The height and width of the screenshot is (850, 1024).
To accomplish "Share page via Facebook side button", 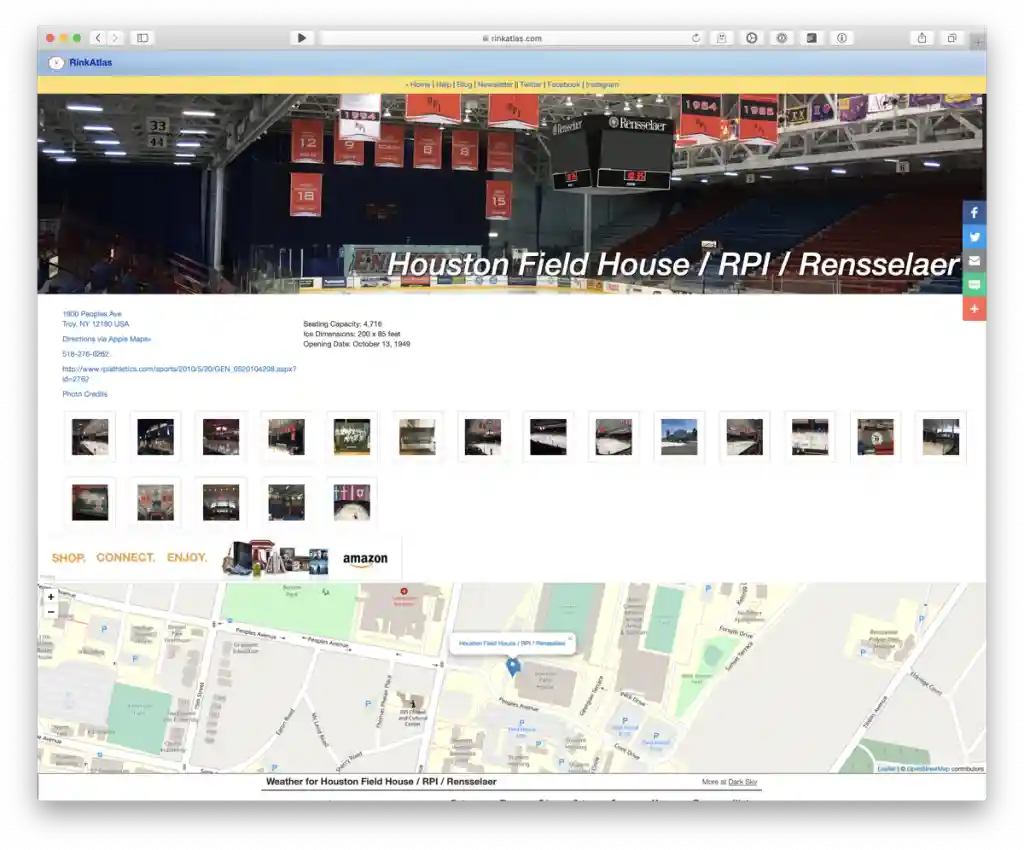I will pyautogui.click(x=974, y=213).
